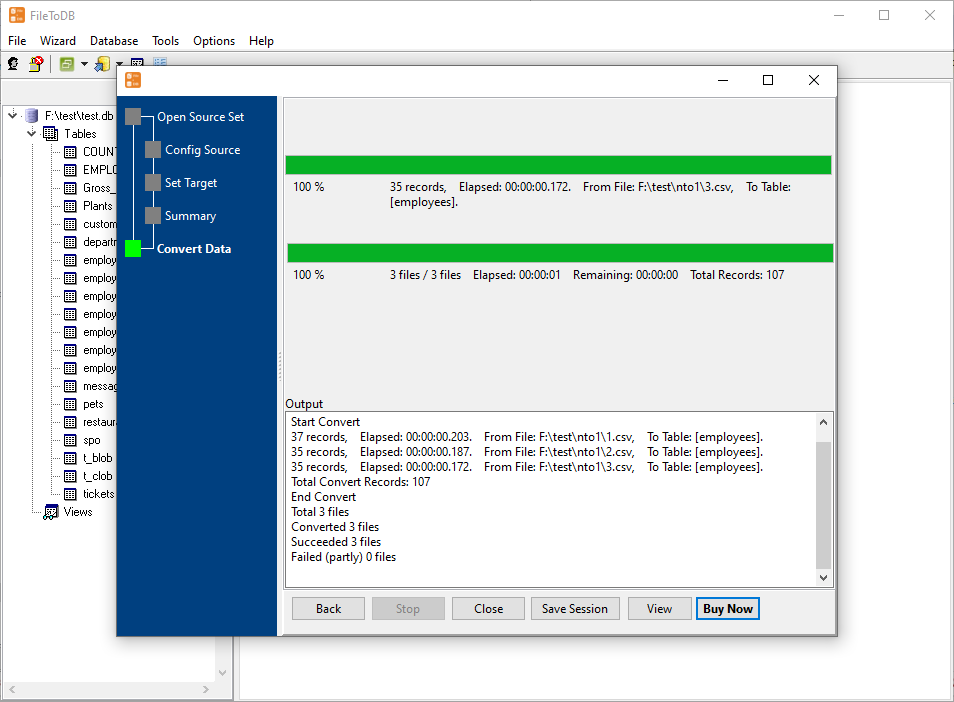Click the top green 100% progress bar
Image resolution: width=954 pixels, height=702 pixels.
[558, 165]
